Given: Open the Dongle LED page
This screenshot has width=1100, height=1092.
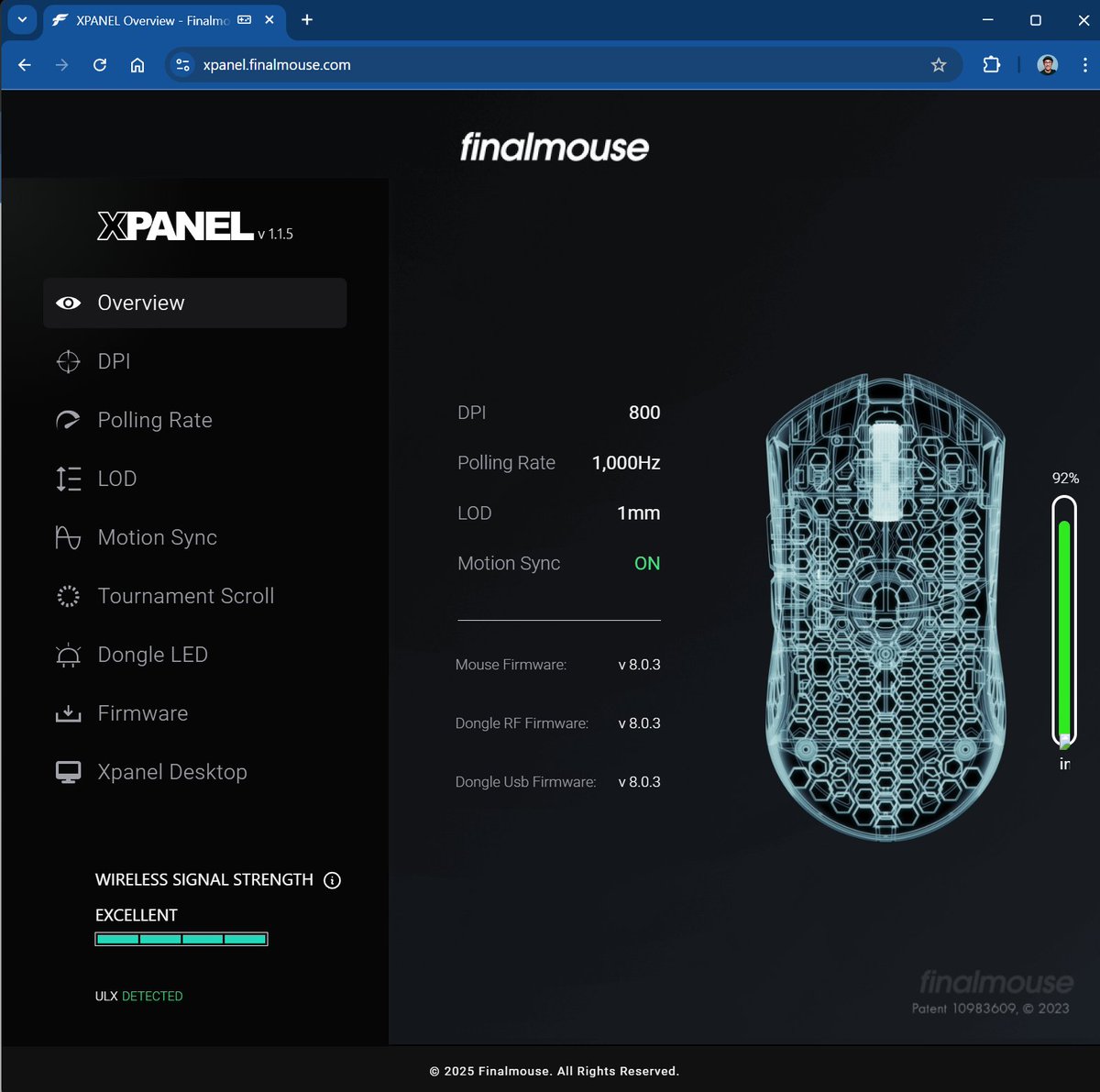Looking at the screenshot, I should [195, 655].
